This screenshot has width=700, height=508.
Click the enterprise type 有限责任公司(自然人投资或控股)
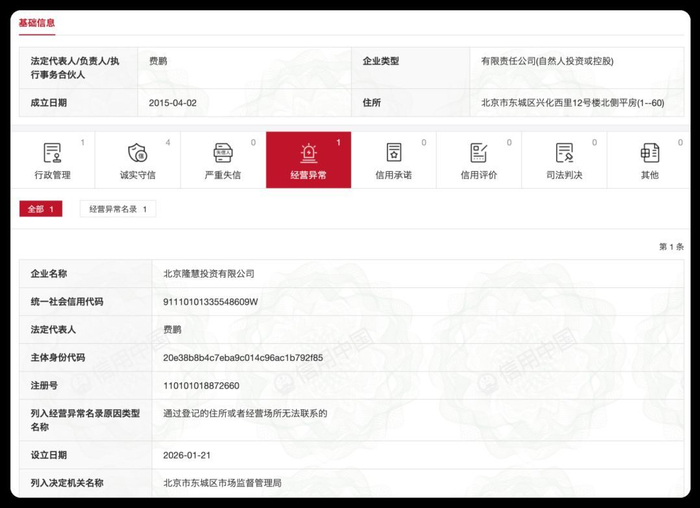click(547, 61)
